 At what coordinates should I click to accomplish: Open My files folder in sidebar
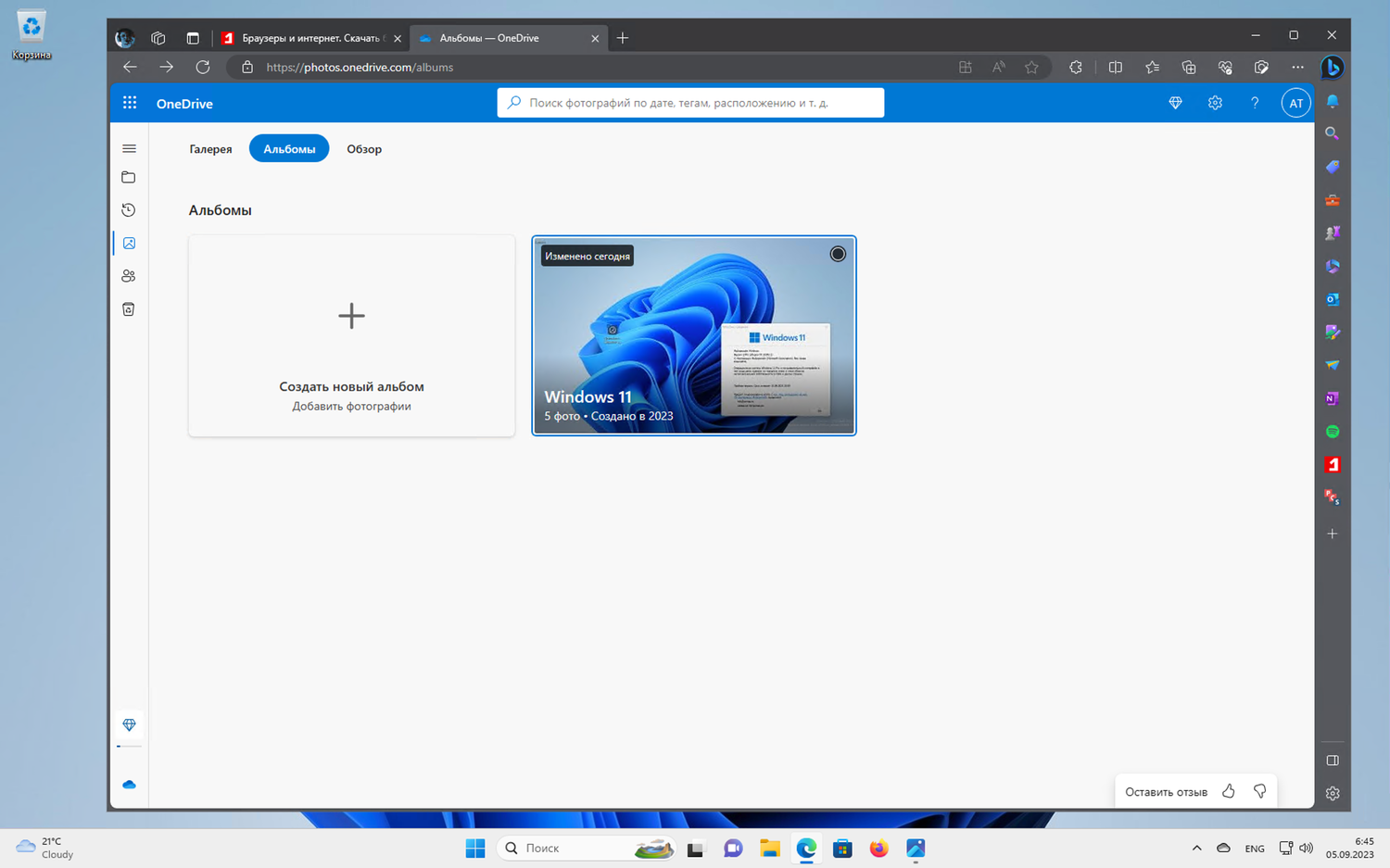pos(129,177)
